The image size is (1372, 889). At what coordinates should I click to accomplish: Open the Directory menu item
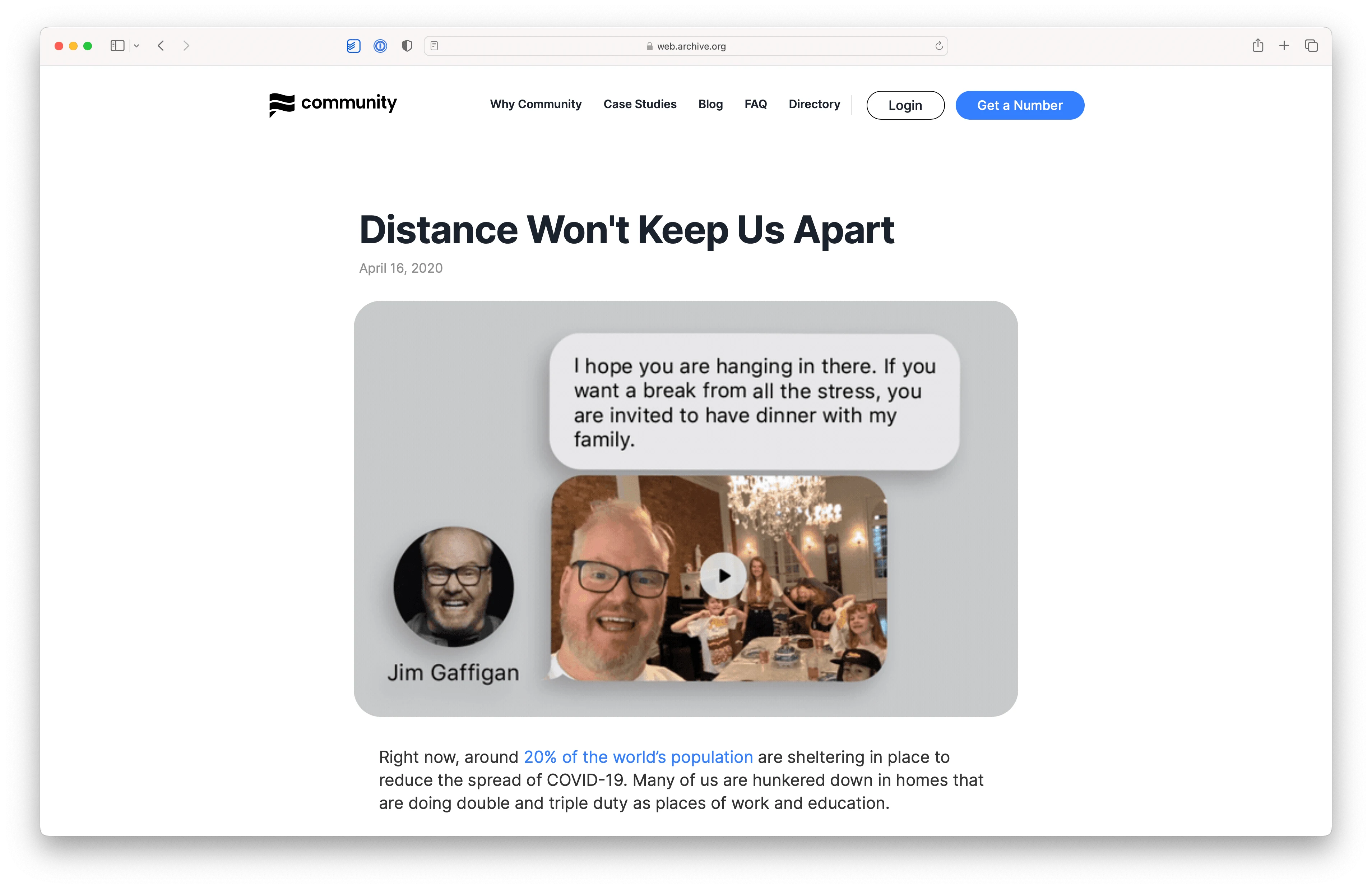click(x=814, y=105)
